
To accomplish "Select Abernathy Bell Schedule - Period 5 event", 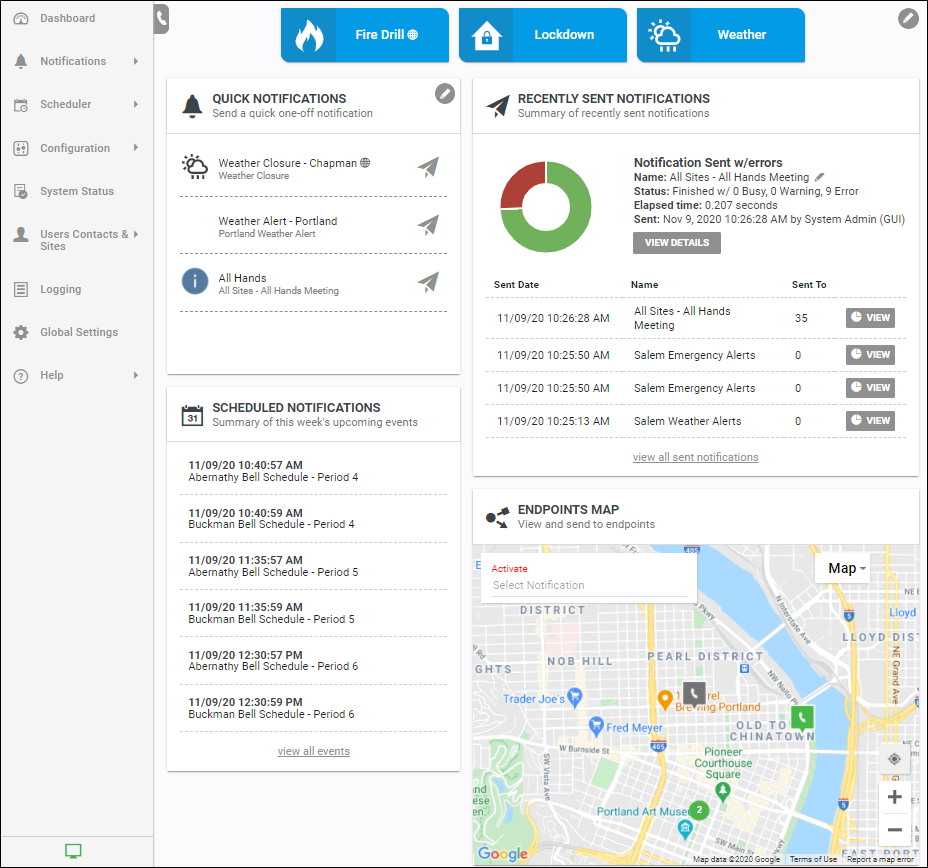I will [314, 566].
